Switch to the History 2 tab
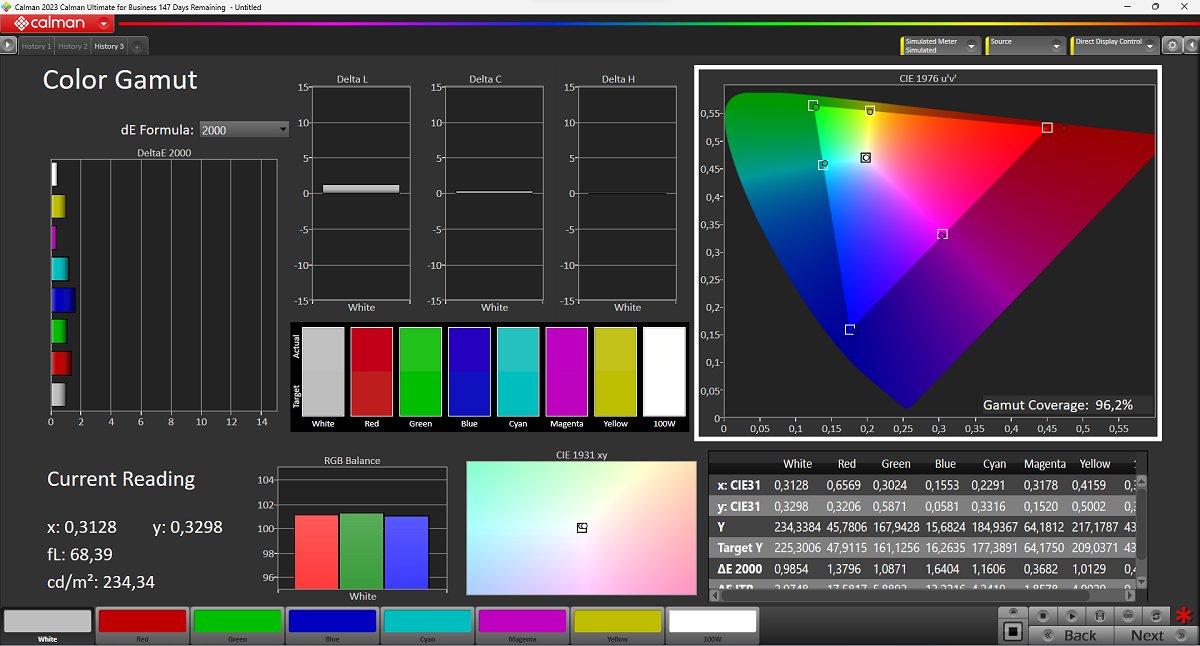 point(72,46)
